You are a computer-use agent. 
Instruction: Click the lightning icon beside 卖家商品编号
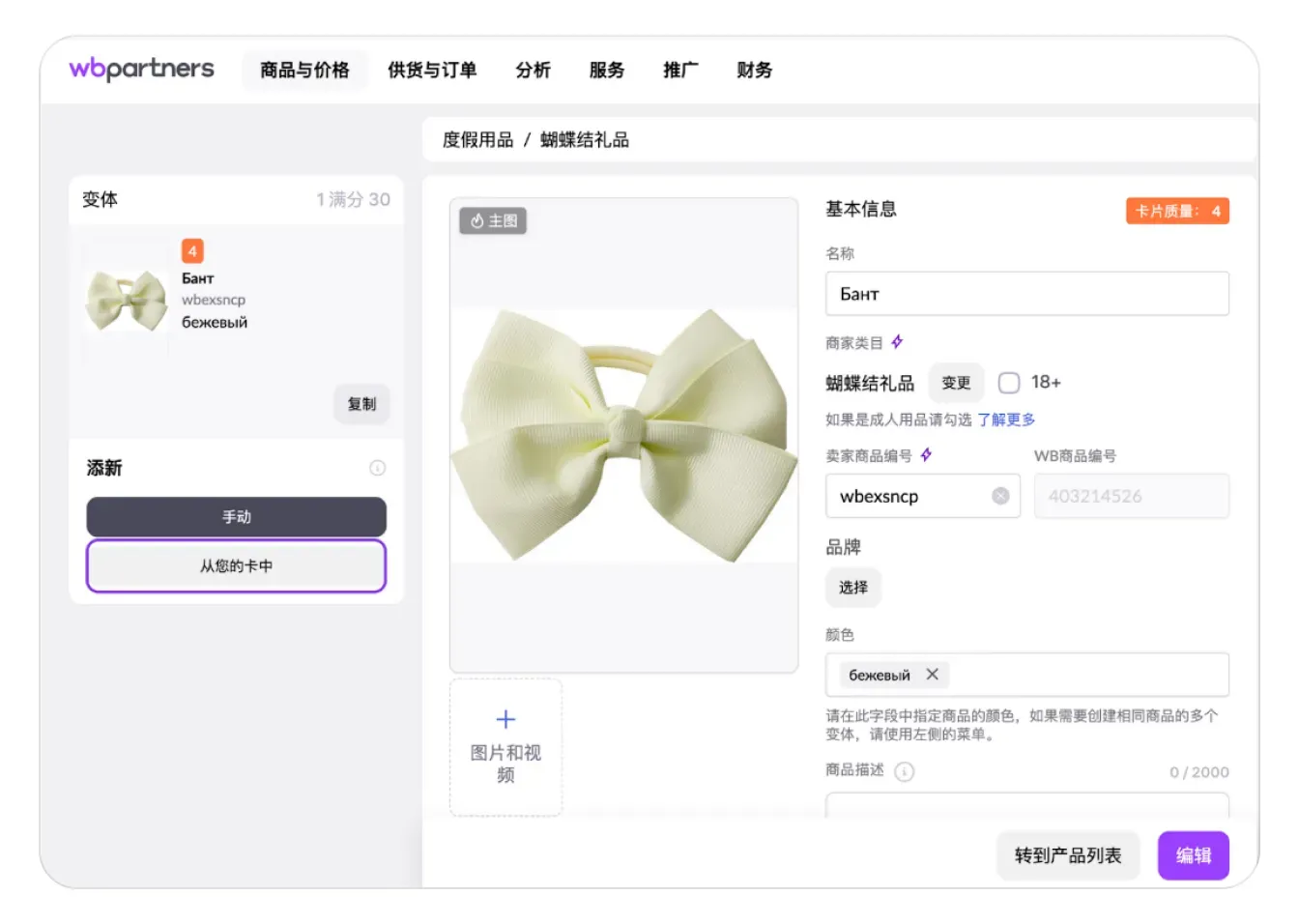point(926,454)
